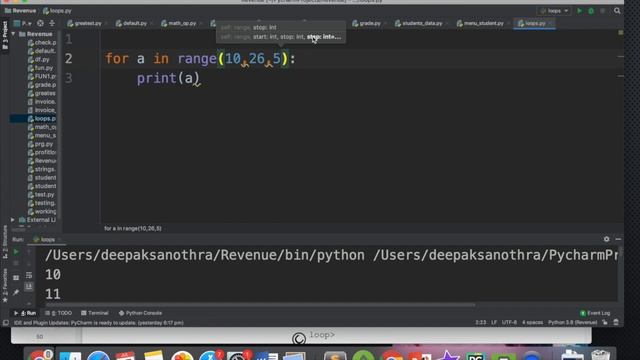
Task: Open fun.py in the project tree
Action: [x=40, y=68]
